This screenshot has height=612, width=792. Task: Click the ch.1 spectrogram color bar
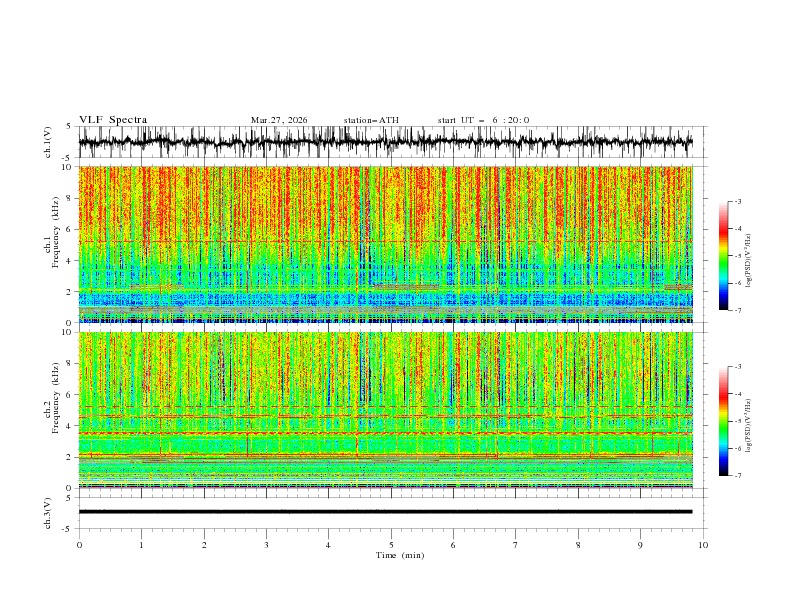[x=723, y=256]
